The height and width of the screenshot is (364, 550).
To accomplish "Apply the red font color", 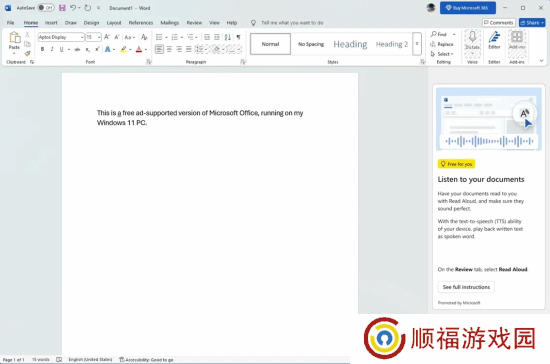I will [x=139, y=49].
